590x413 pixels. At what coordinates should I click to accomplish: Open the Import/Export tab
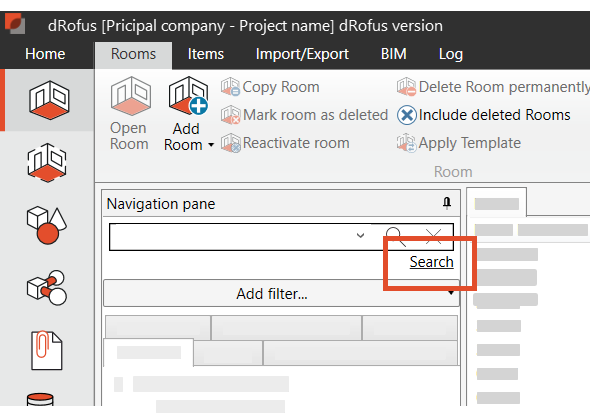(302, 54)
